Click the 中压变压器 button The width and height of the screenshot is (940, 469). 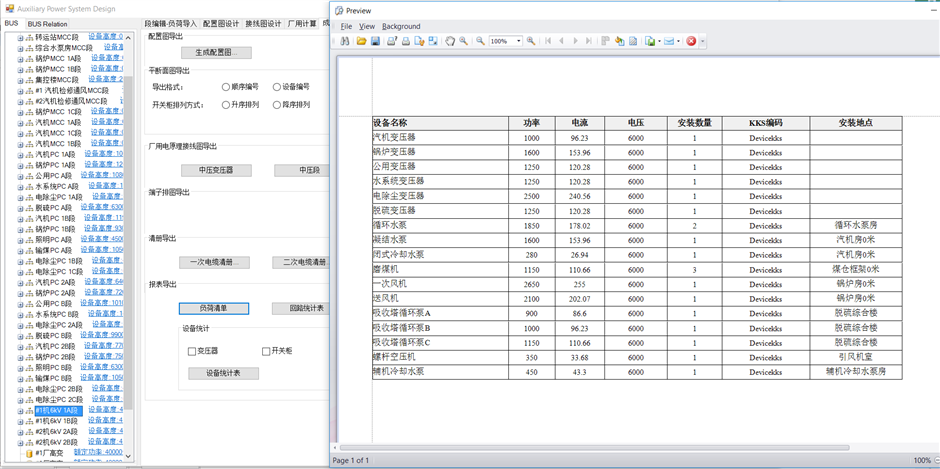216,170
